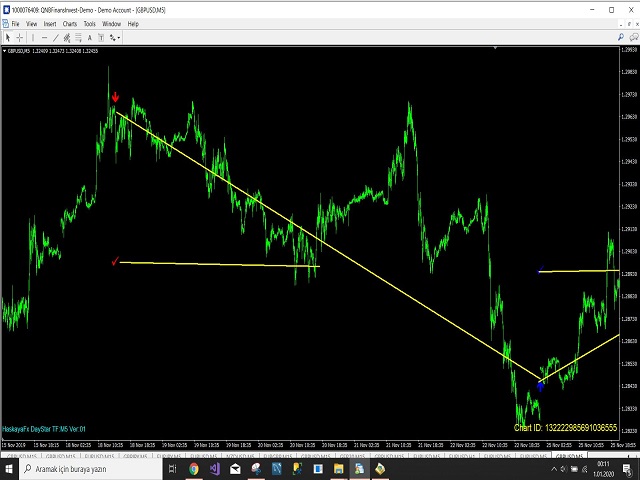Open Visual Studio from taskbar
The width and height of the screenshot is (640, 480).
point(215,469)
